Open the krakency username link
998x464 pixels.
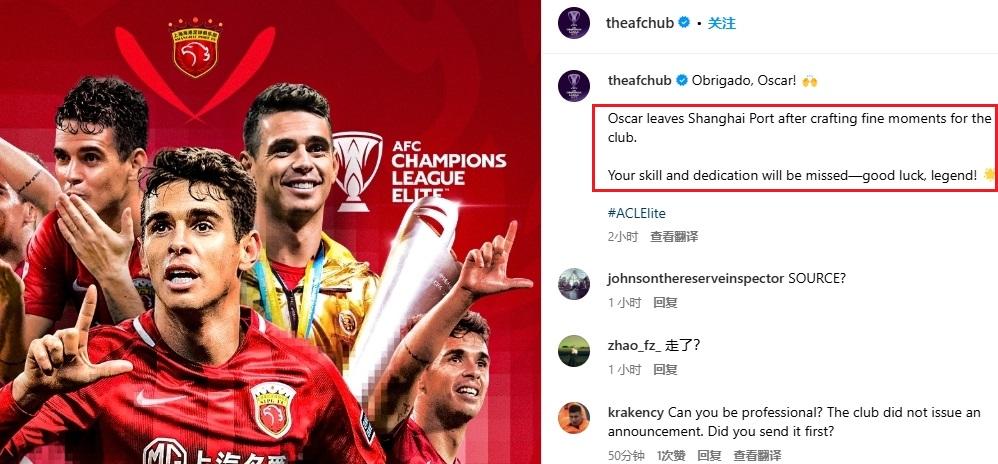click(x=636, y=412)
